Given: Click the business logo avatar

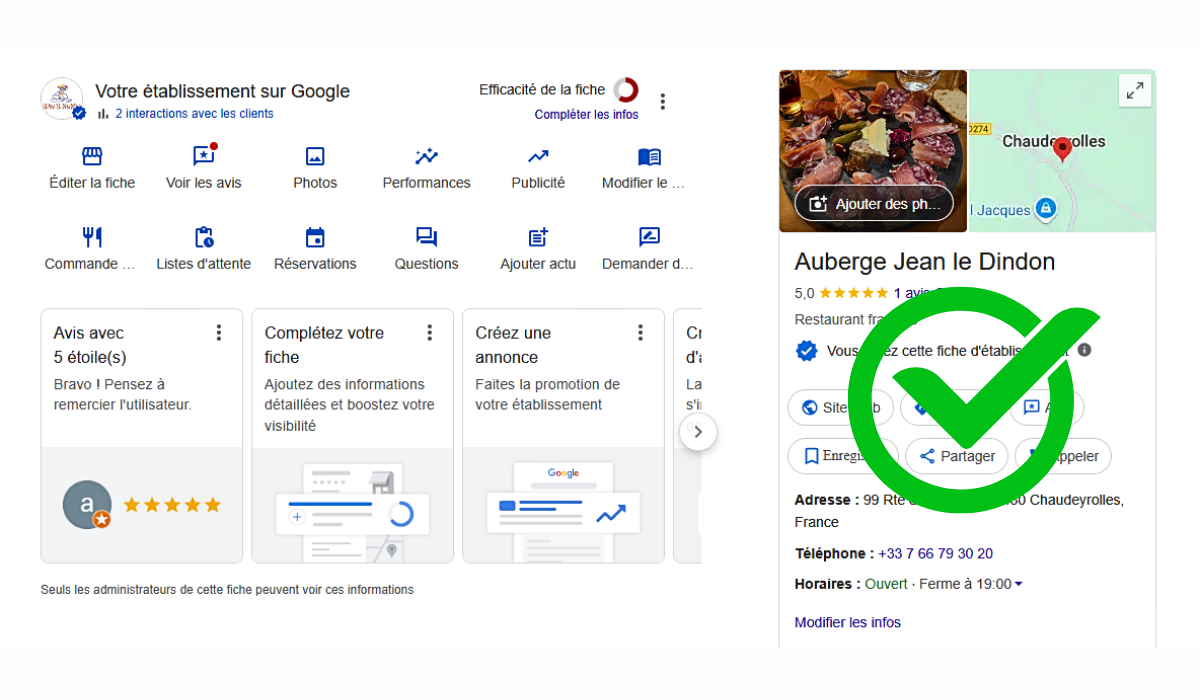Looking at the screenshot, I should coord(62,99).
